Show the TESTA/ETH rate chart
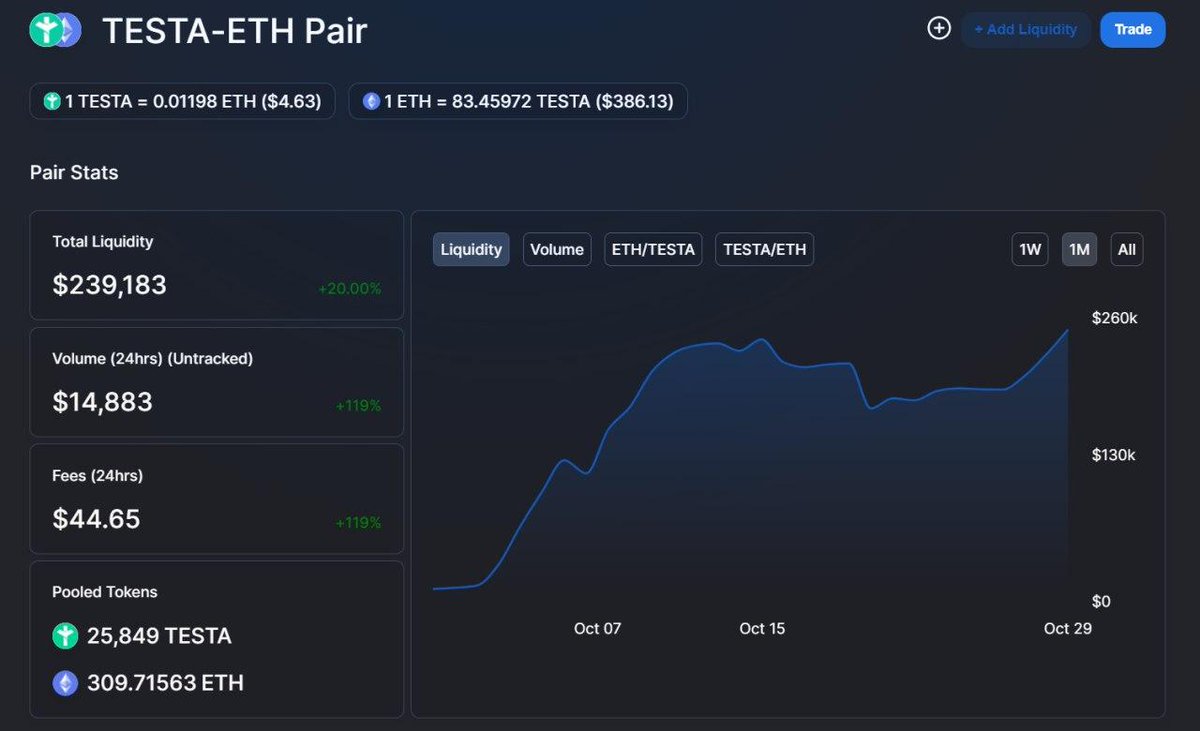Image resolution: width=1200 pixels, height=731 pixels. coord(764,249)
